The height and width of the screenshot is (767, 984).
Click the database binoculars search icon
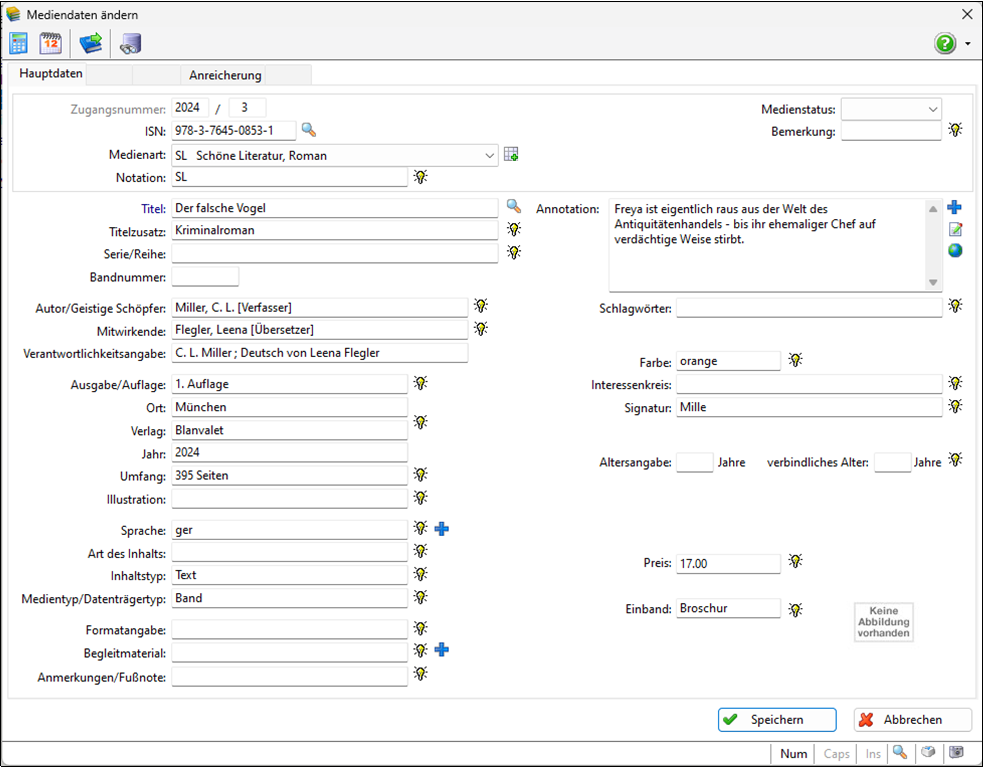coord(130,43)
